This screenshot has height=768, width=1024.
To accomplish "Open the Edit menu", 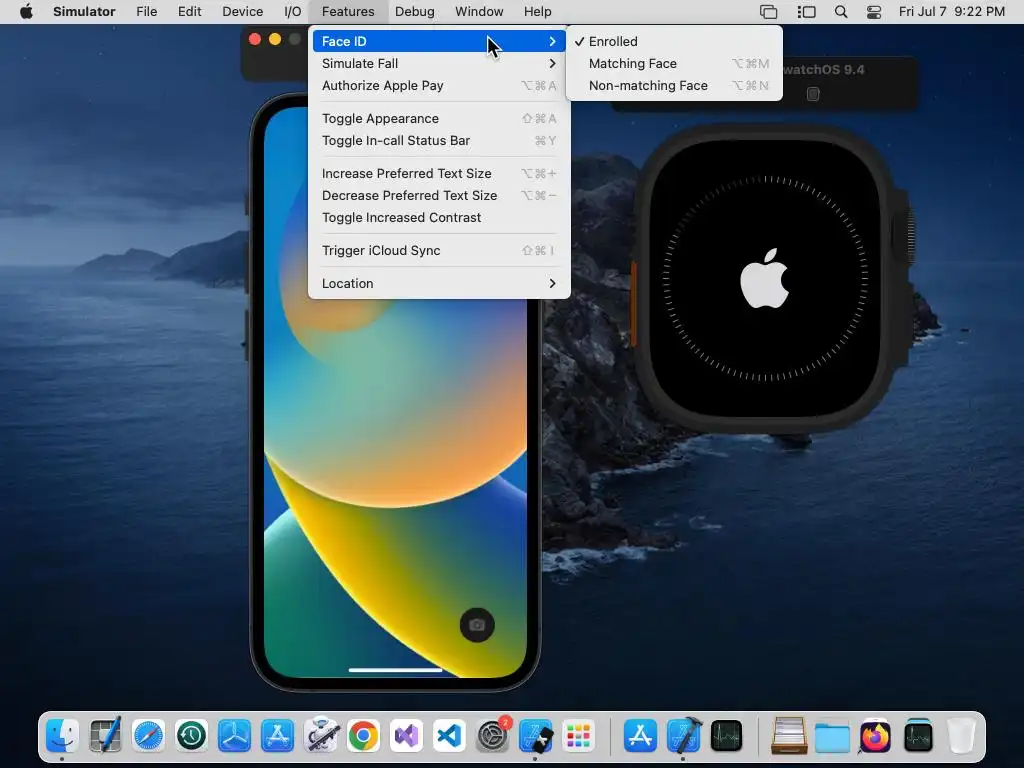I will point(189,12).
